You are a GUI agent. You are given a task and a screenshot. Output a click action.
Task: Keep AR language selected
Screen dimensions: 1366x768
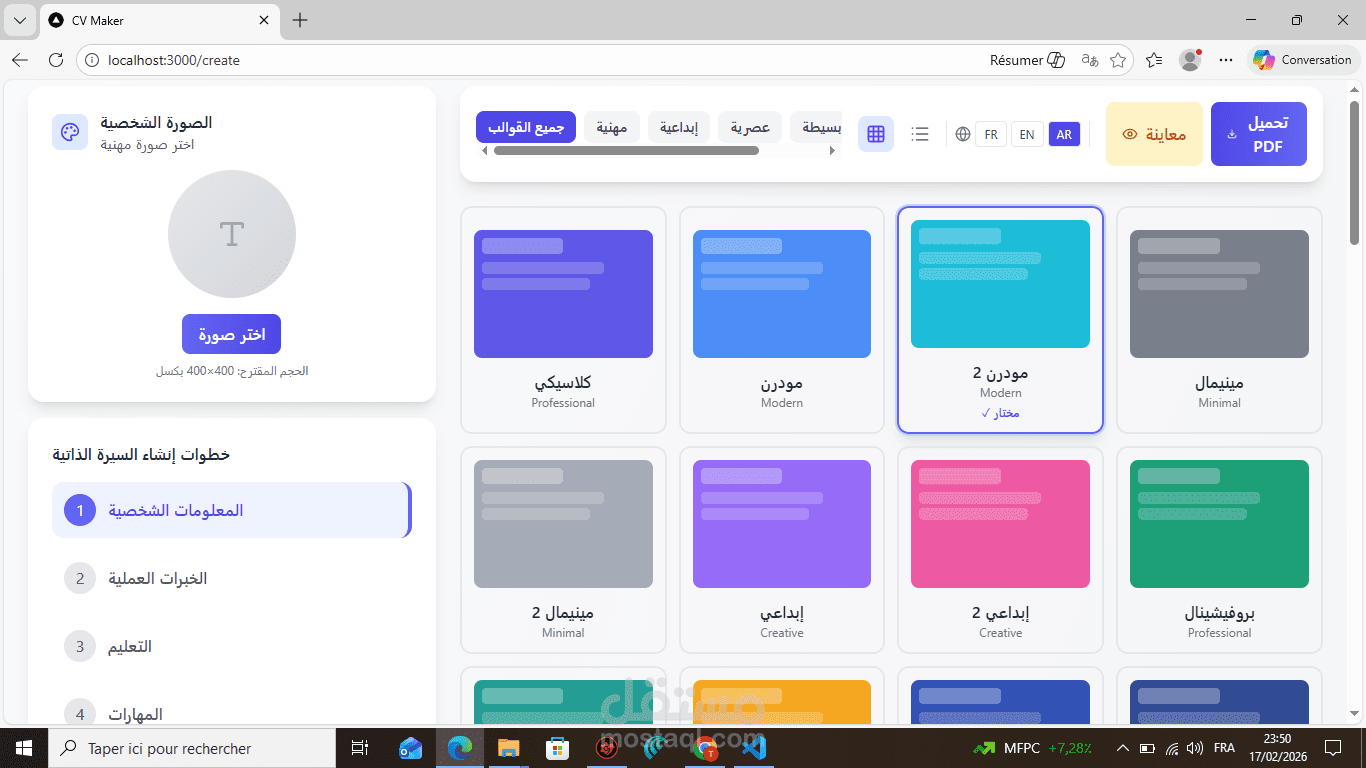pos(1064,133)
